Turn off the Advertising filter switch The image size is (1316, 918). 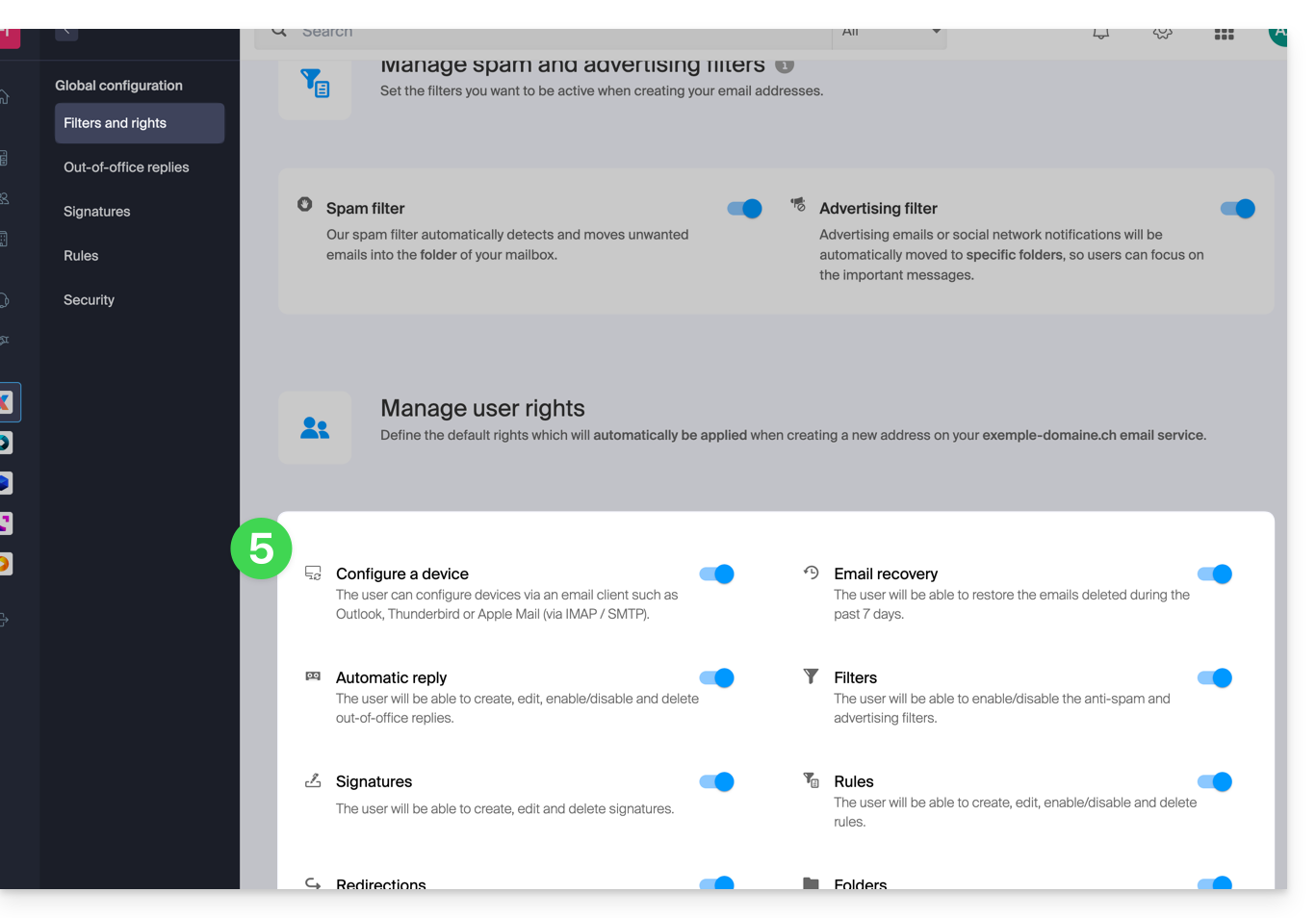1237,209
